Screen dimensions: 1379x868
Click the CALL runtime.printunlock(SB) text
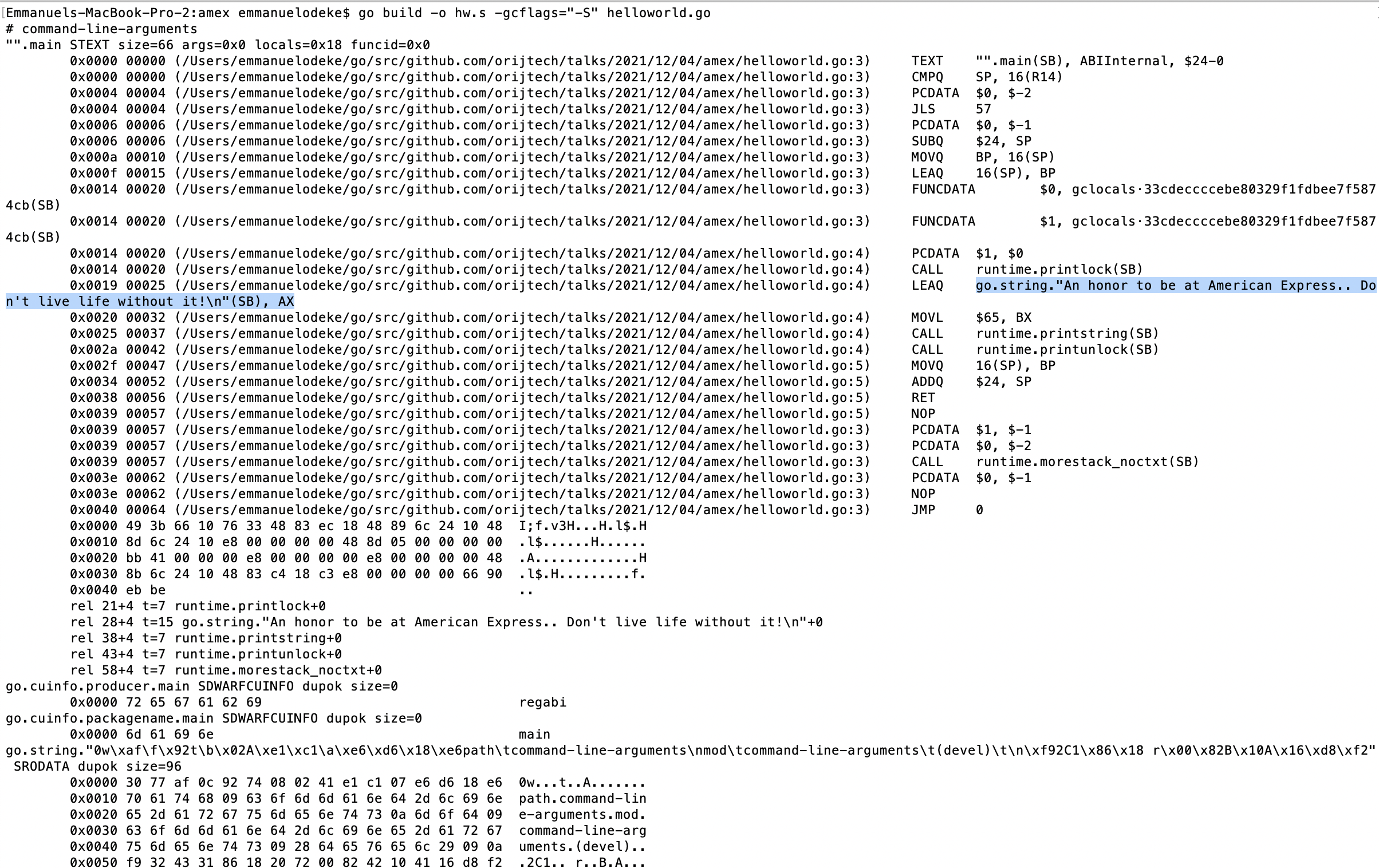pyautogui.click(x=1035, y=349)
